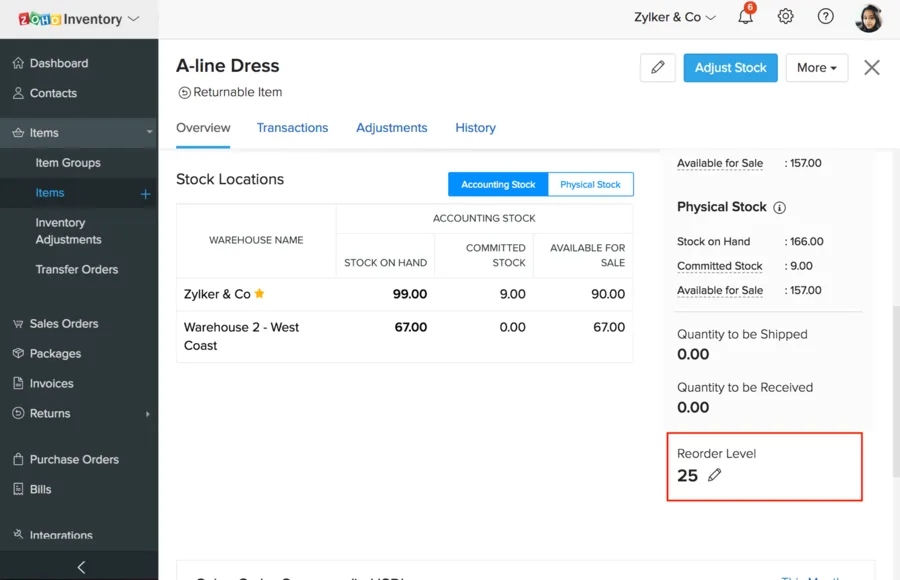Click the Physical Stock info icon
The image size is (900, 580).
pos(780,208)
